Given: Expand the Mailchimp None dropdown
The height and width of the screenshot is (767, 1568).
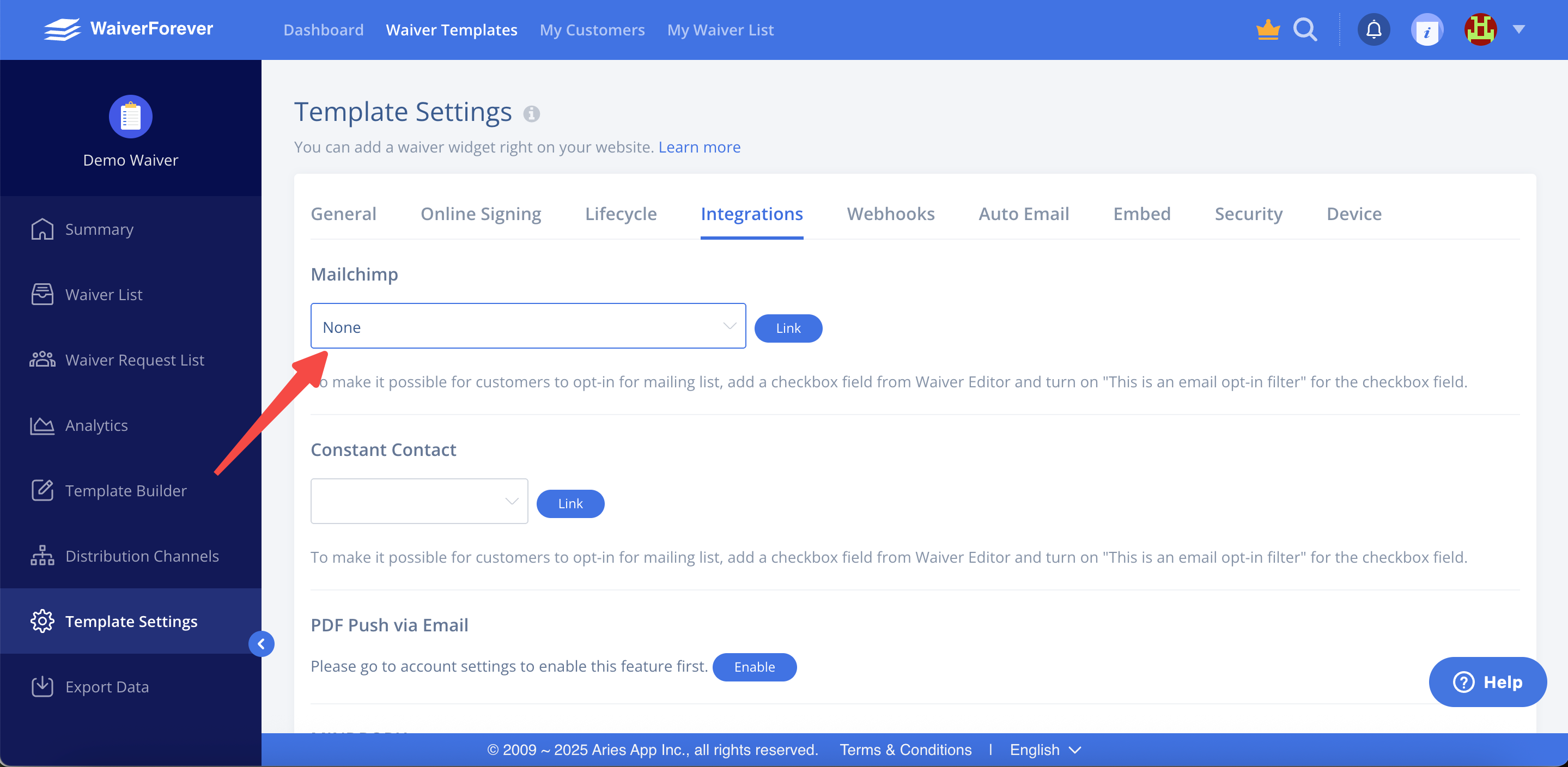Looking at the screenshot, I should click(x=528, y=326).
